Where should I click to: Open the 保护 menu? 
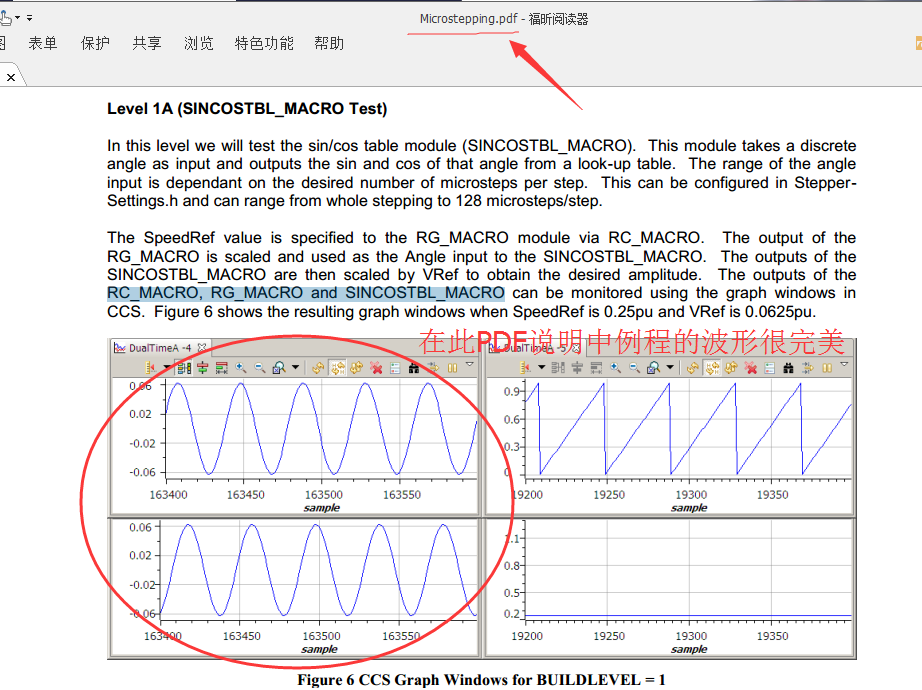95,43
